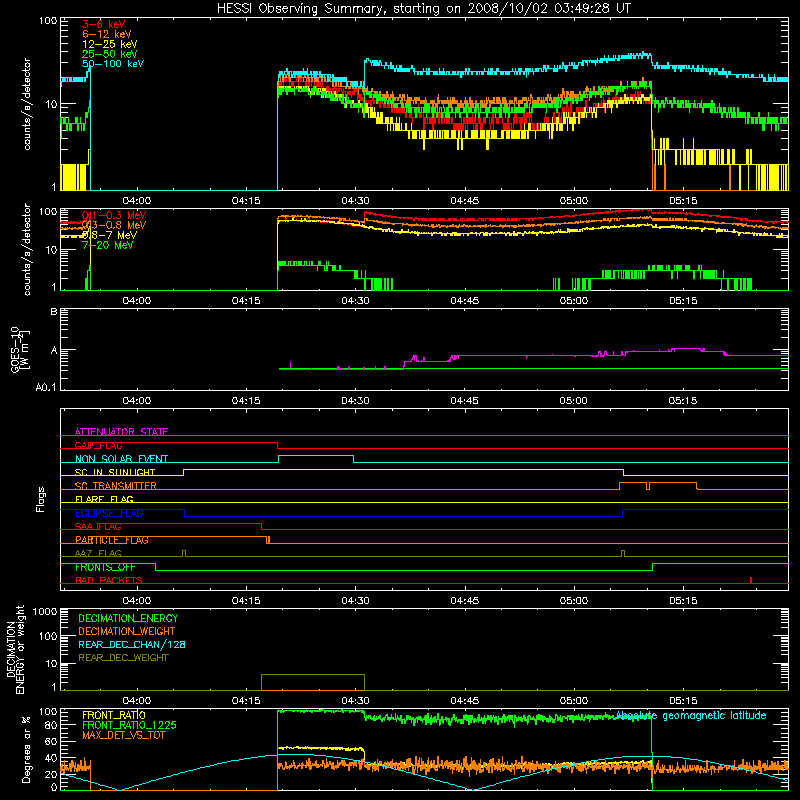Click the NON_SOLAR_EVENT flag label
Viewport: 800px width, 800px height.
pyautogui.click(x=121, y=459)
